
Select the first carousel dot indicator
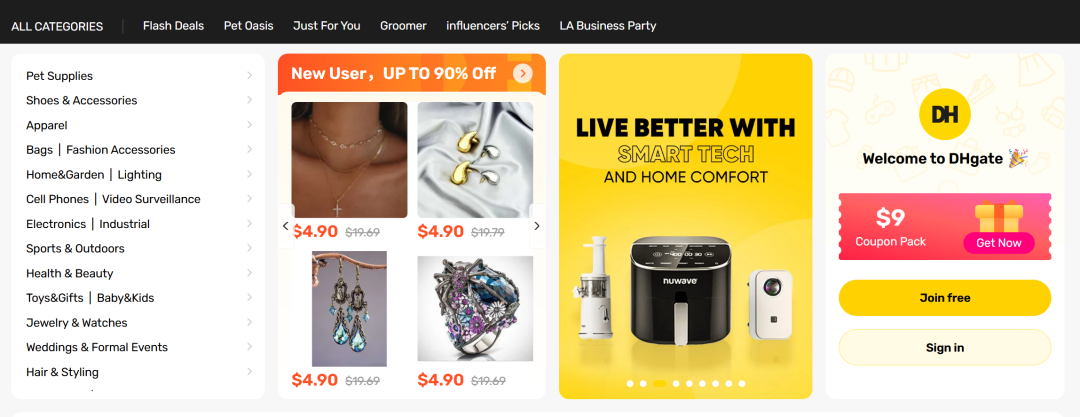pyautogui.click(x=630, y=383)
